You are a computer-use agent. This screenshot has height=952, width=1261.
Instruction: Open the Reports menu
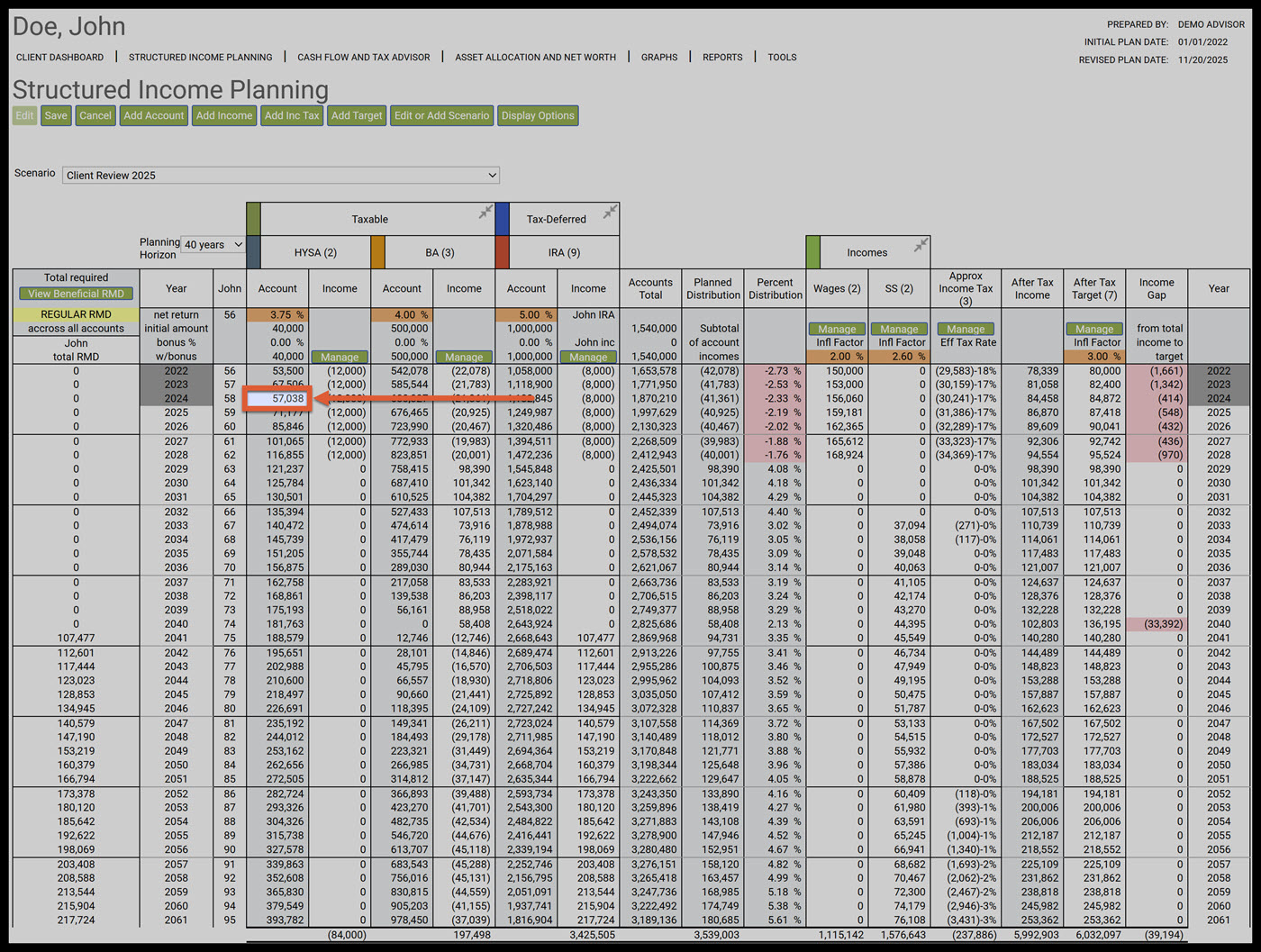(x=722, y=57)
